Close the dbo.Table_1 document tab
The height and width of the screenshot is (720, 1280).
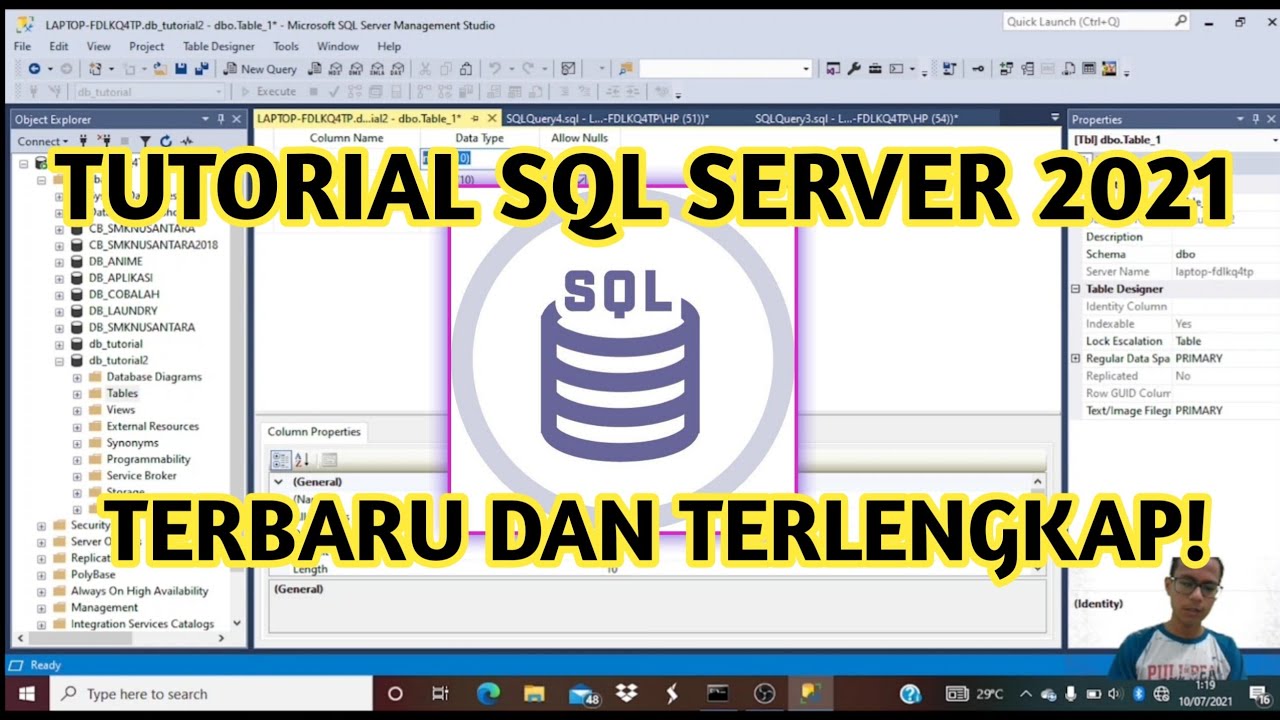pyautogui.click(x=490, y=118)
